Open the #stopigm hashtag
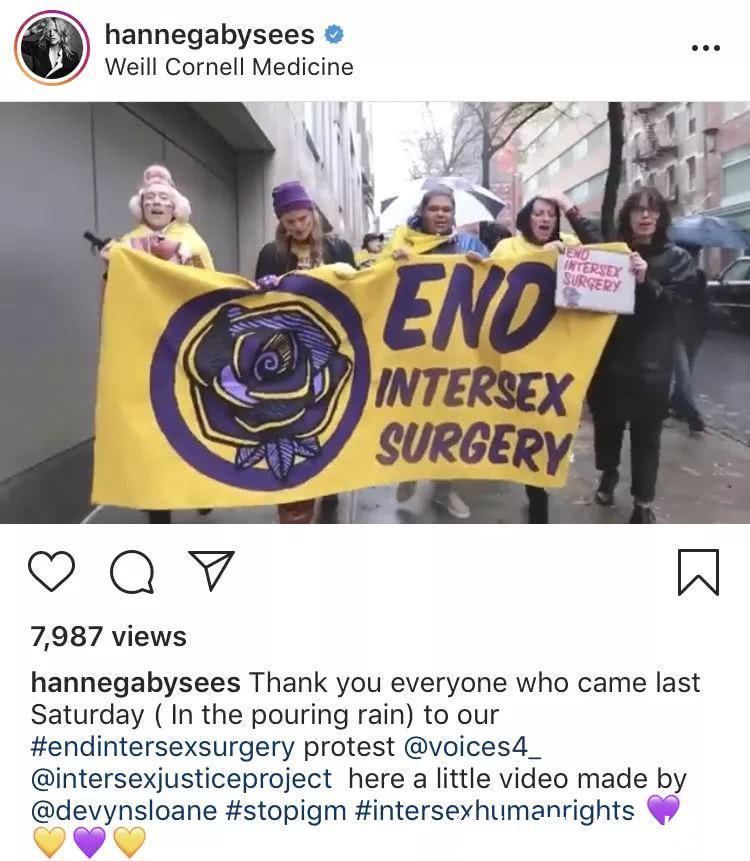750x861 pixels. pyautogui.click(x=286, y=810)
